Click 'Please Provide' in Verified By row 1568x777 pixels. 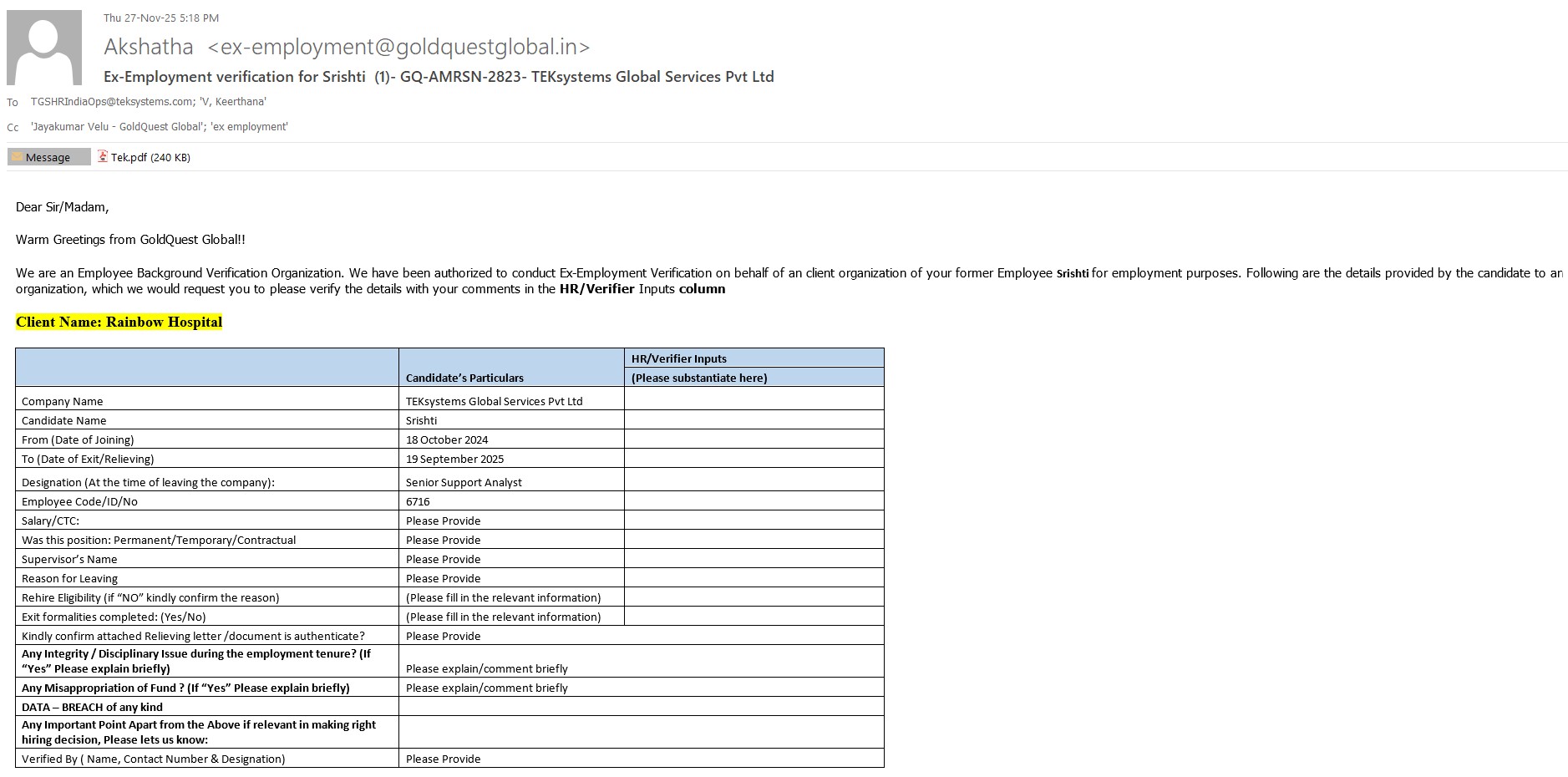(444, 759)
